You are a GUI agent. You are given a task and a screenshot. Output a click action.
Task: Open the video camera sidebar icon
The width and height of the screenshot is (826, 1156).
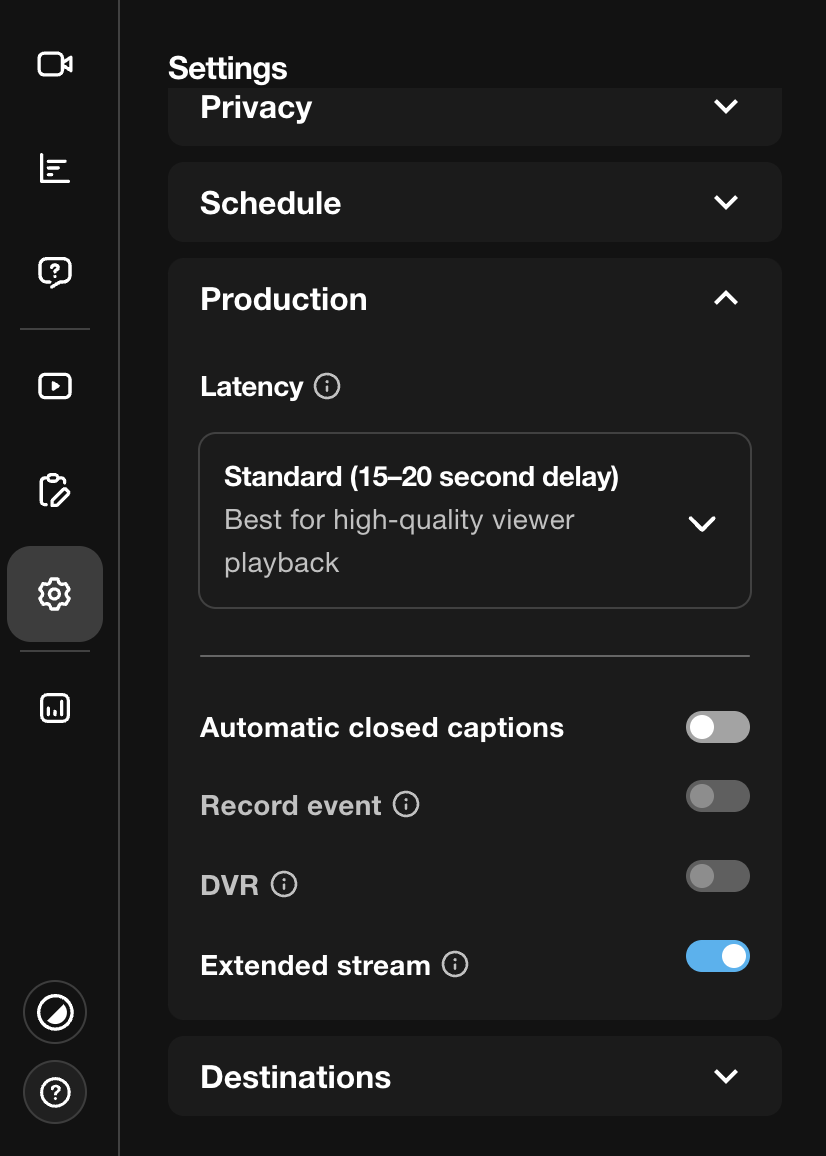55,64
